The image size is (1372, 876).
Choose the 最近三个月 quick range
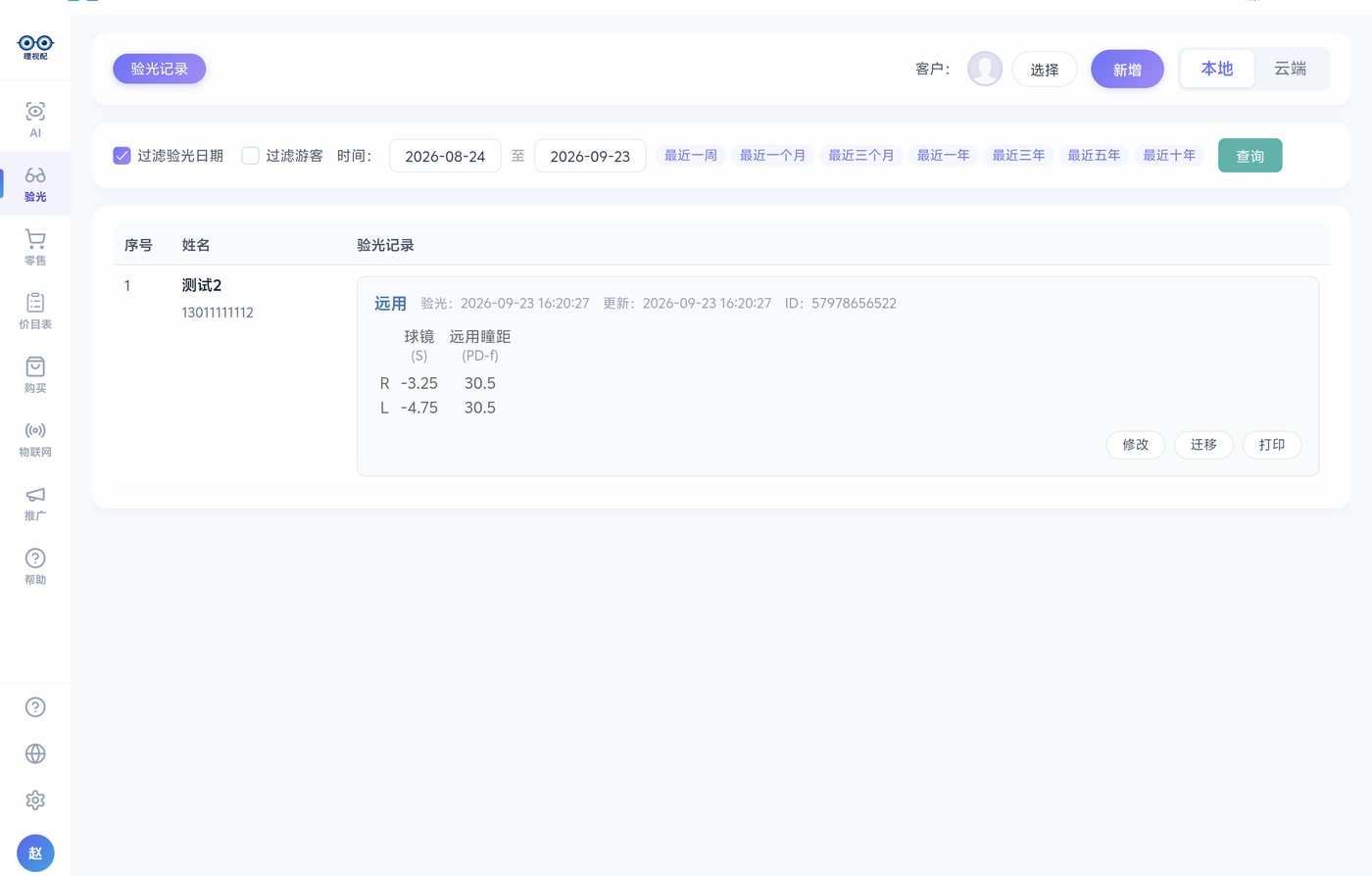[x=861, y=155]
